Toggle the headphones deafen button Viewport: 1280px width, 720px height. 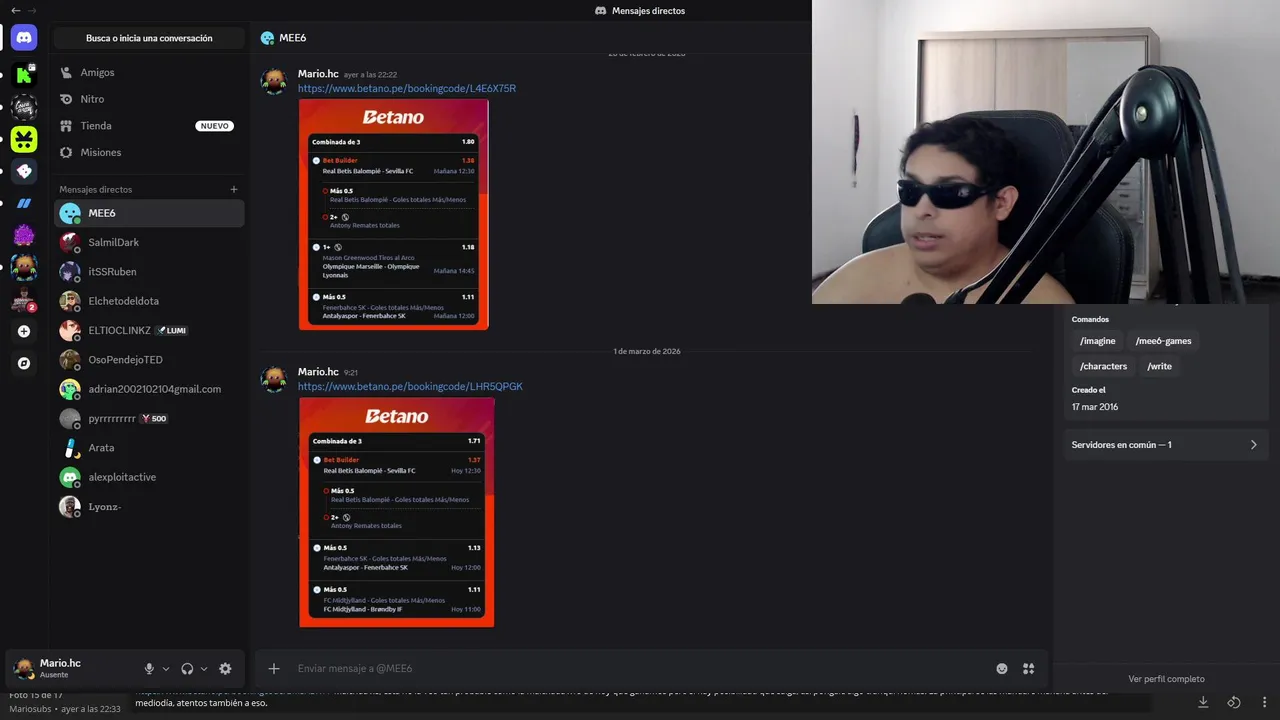187,669
